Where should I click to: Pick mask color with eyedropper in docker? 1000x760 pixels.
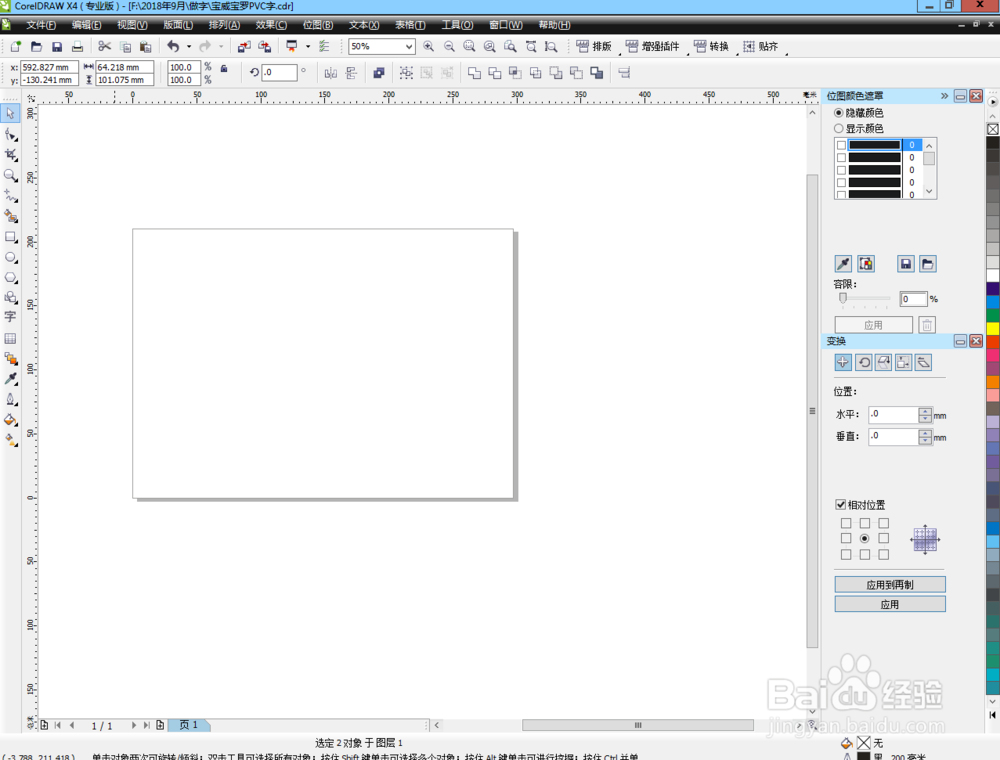point(843,263)
